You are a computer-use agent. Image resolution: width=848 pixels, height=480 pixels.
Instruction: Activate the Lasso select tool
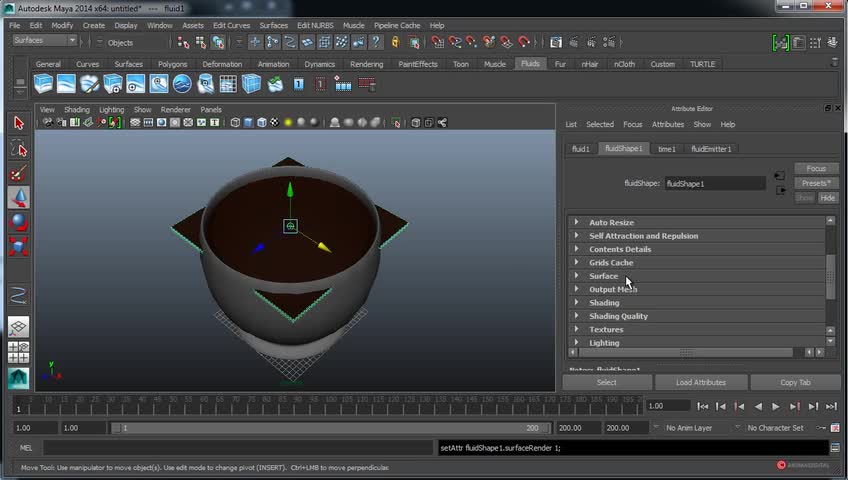click(18, 148)
